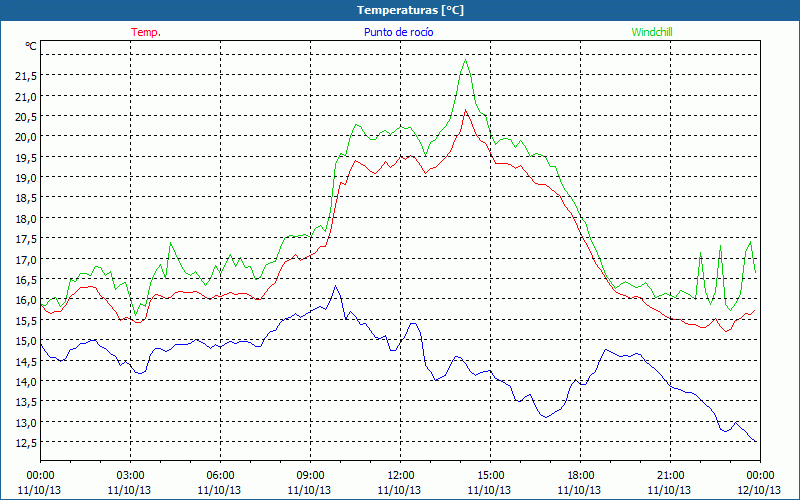
Task: Click the red Temp. peak near 14:00
Action: click(x=465, y=110)
